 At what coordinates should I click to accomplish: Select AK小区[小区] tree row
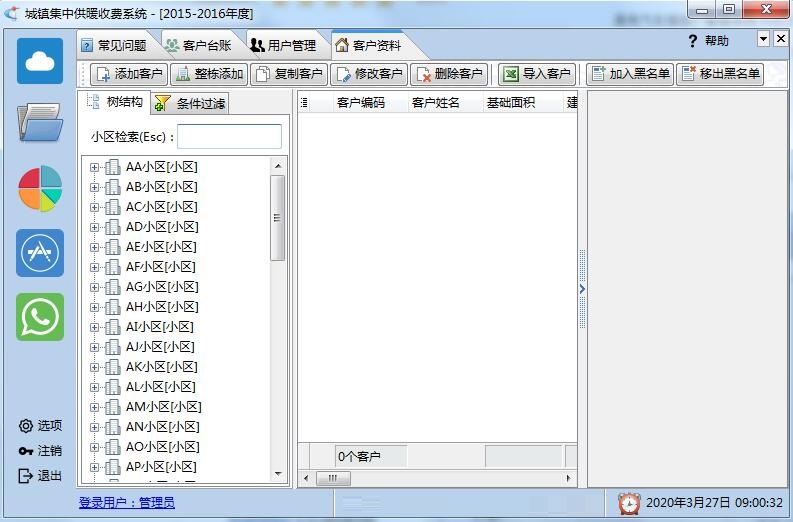click(161, 367)
